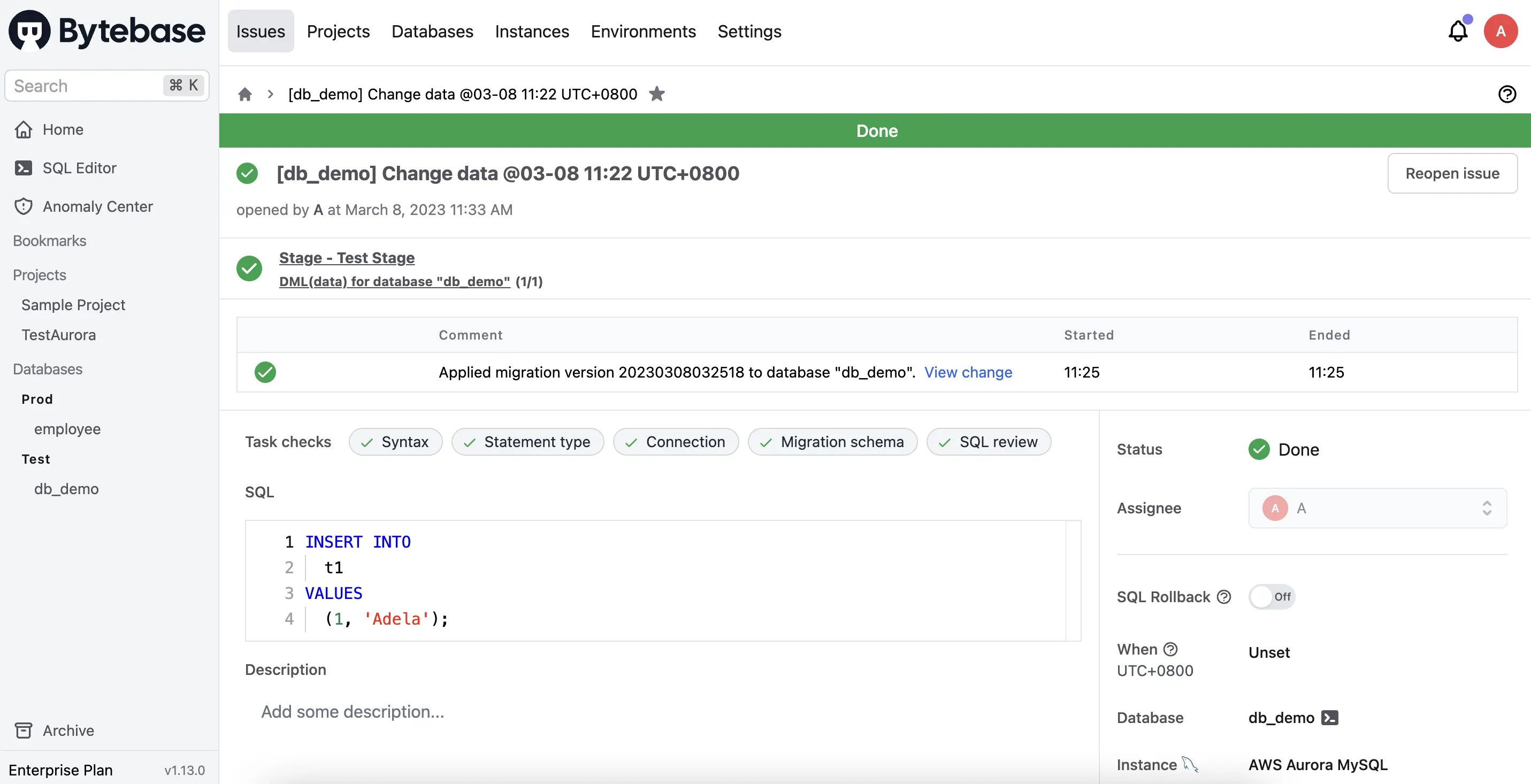Click the Reopen issue button
The width and height of the screenshot is (1531, 784).
click(1452, 173)
